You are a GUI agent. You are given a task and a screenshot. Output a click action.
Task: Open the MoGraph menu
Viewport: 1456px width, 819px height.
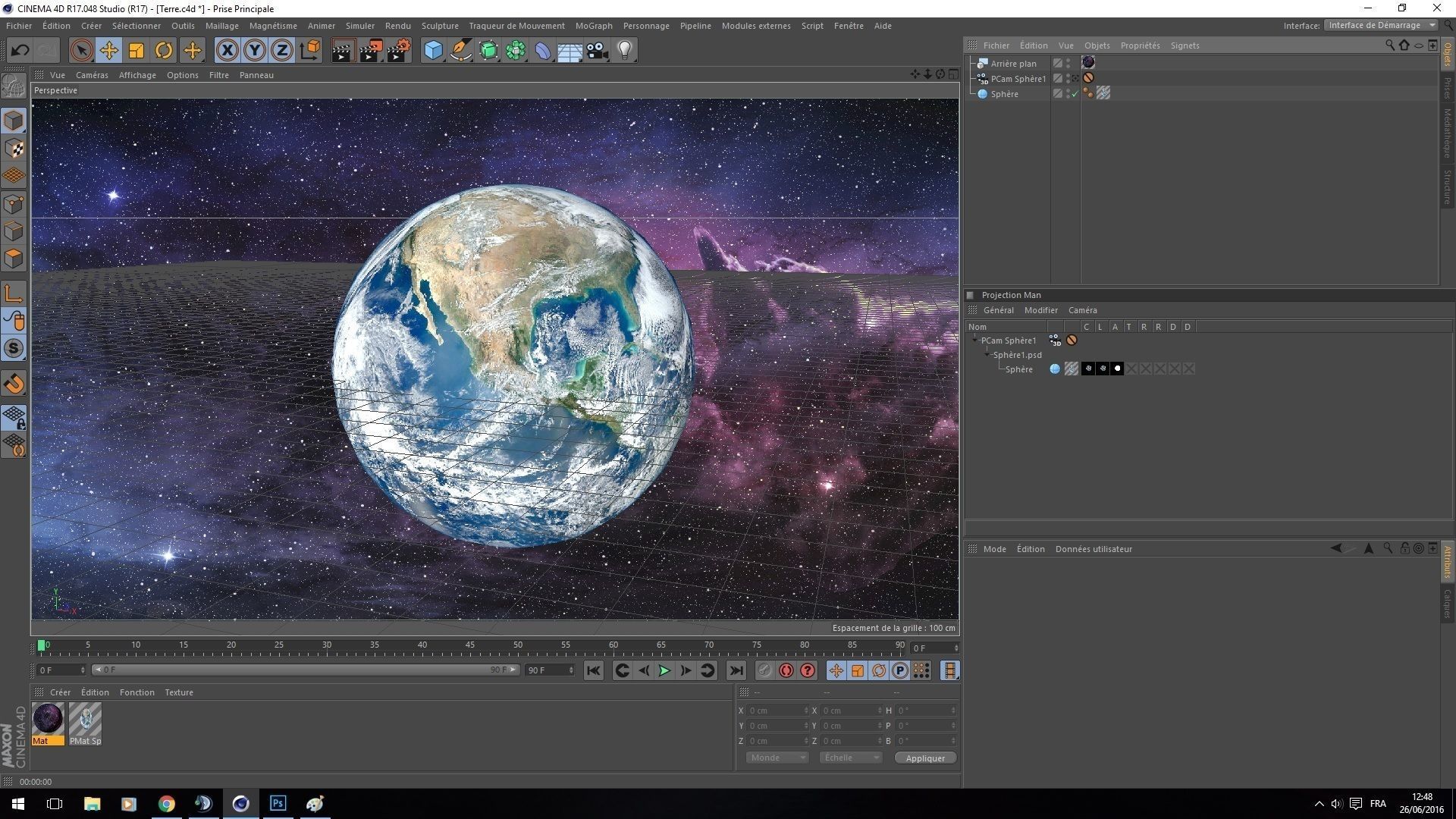click(x=594, y=26)
